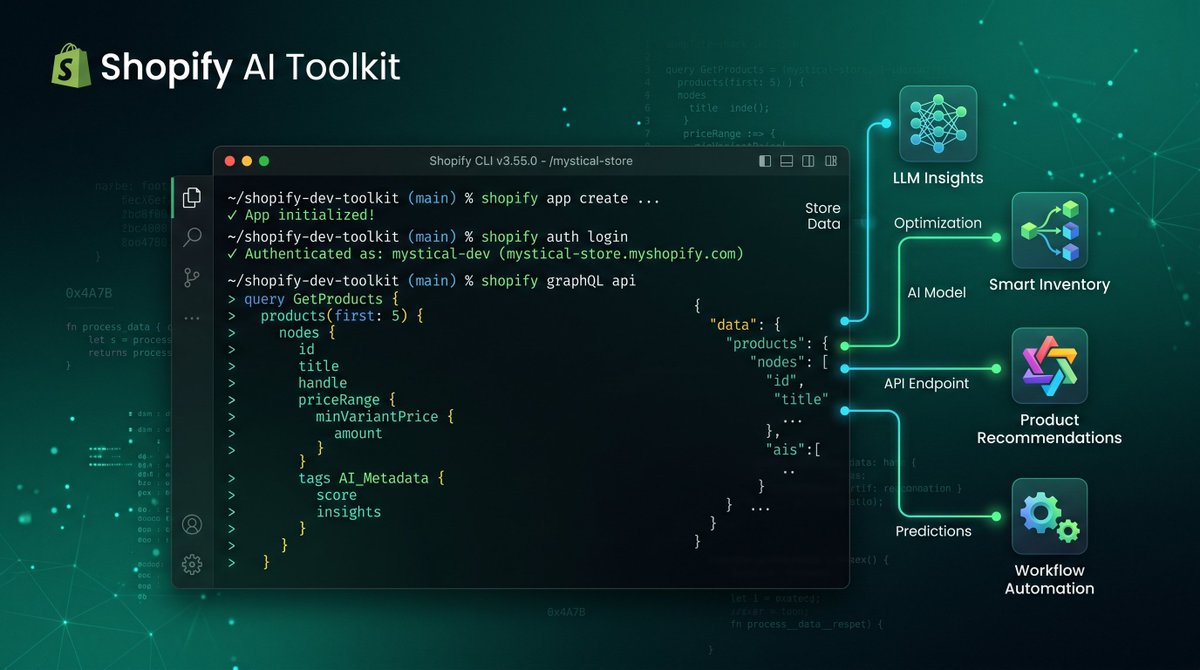
Task: Click the Smart Inventory cubes icon
Action: pyautogui.click(x=1049, y=231)
